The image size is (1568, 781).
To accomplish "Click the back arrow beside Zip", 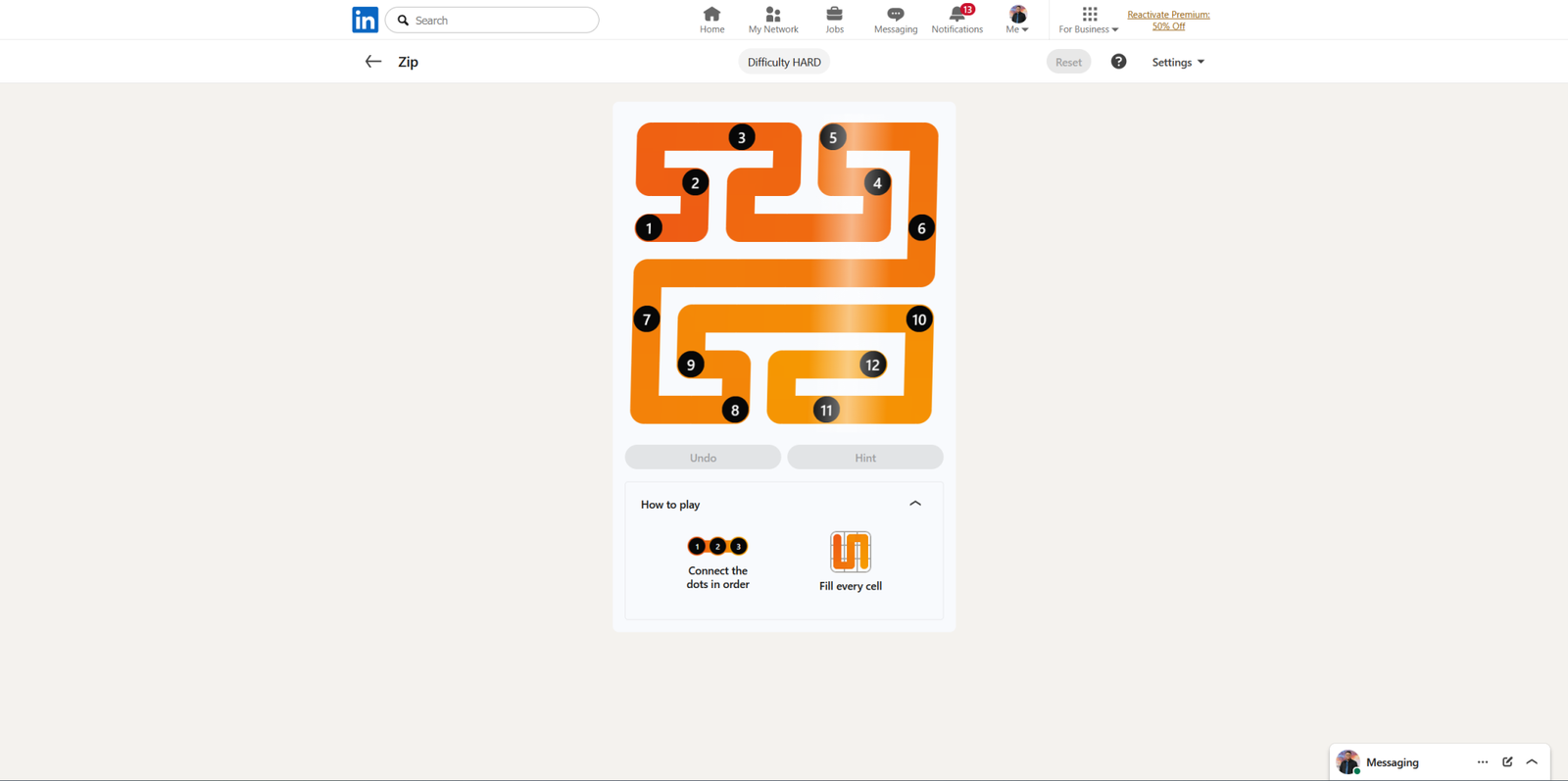I will click(x=372, y=62).
